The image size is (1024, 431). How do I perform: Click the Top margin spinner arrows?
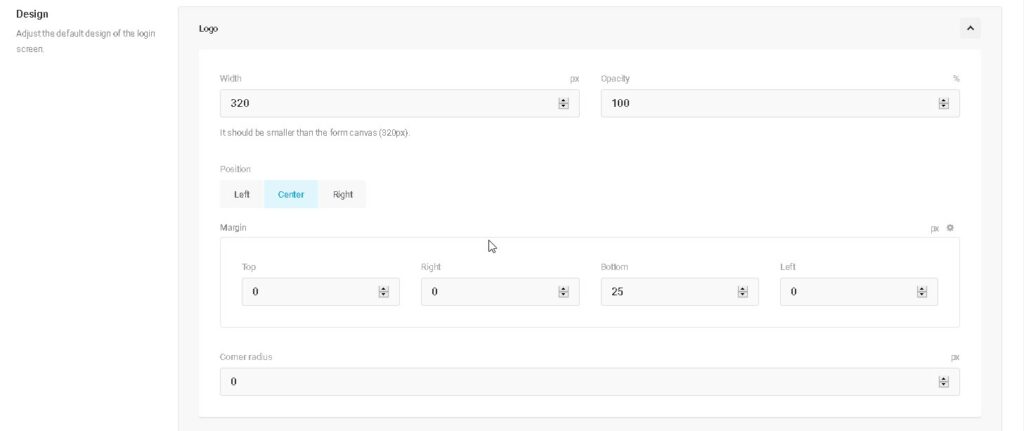383,292
